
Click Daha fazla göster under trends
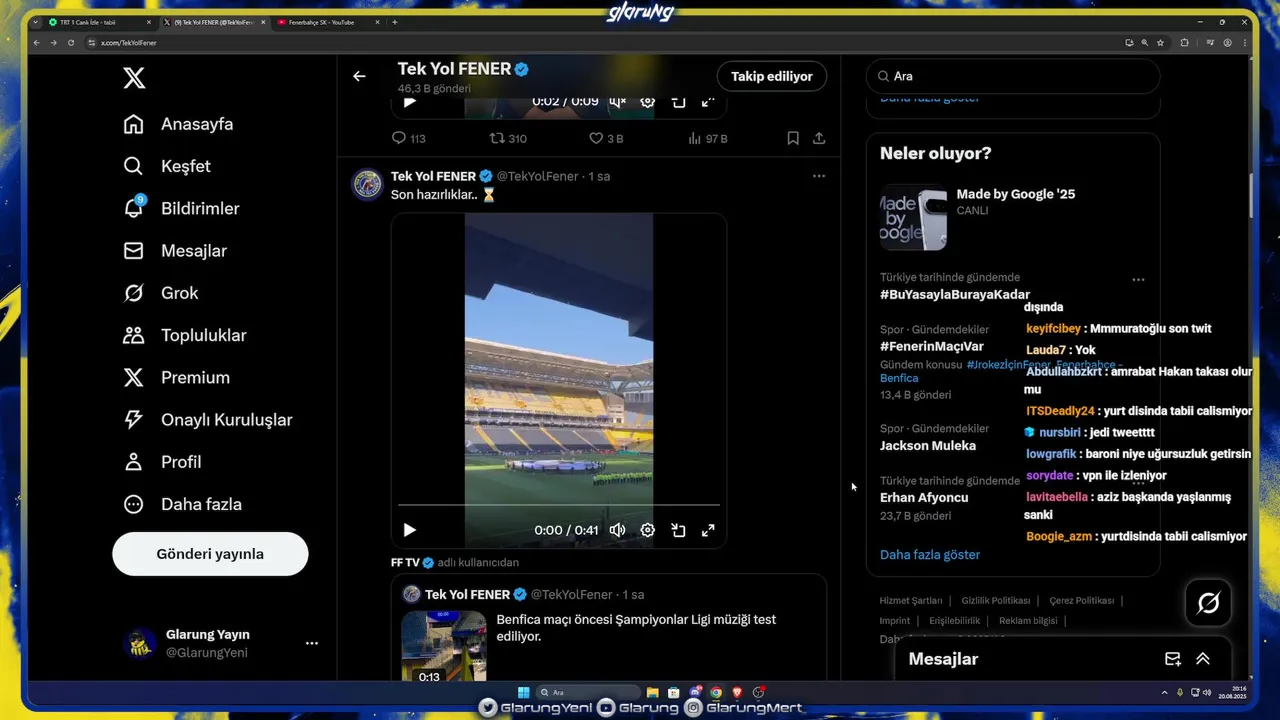(x=930, y=555)
